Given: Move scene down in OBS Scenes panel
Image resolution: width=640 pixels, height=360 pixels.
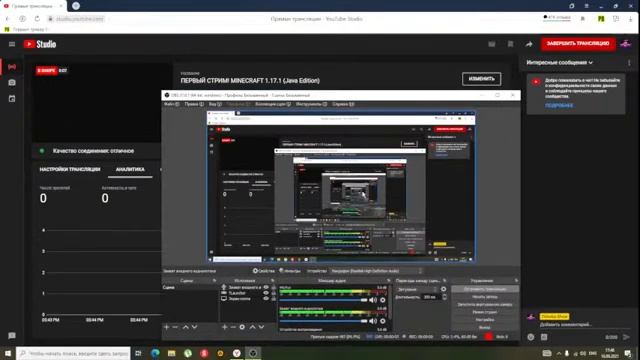Looking at the screenshot, I should click(194, 327).
